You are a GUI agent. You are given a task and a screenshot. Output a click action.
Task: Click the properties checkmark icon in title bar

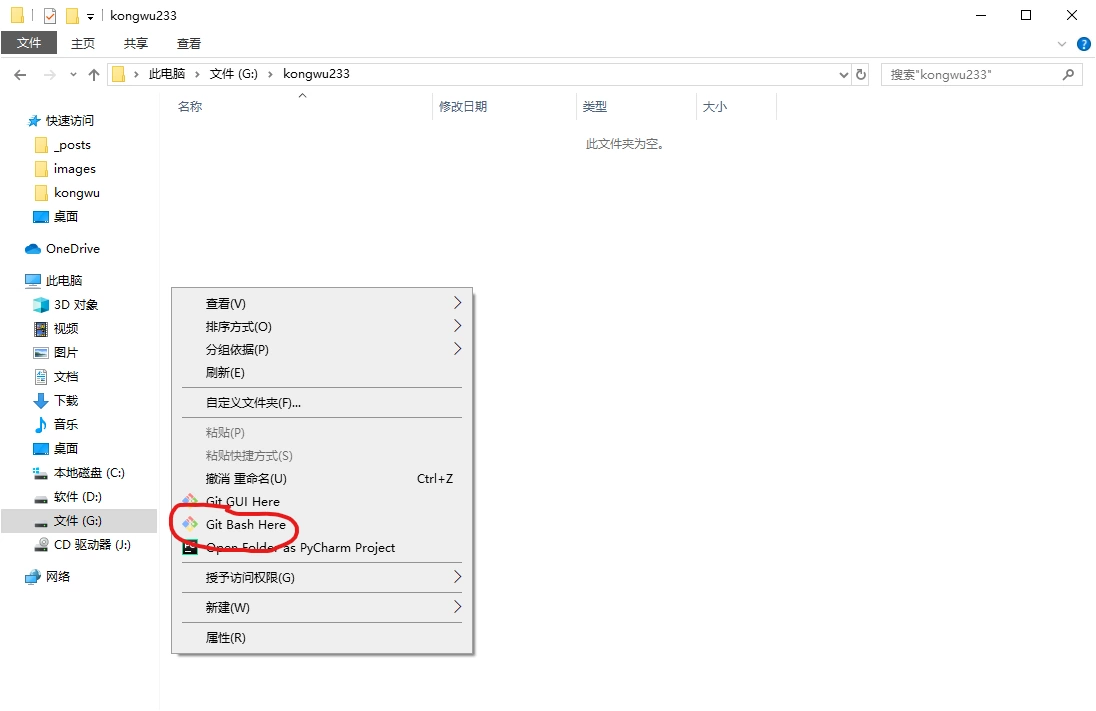tap(50, 15)
